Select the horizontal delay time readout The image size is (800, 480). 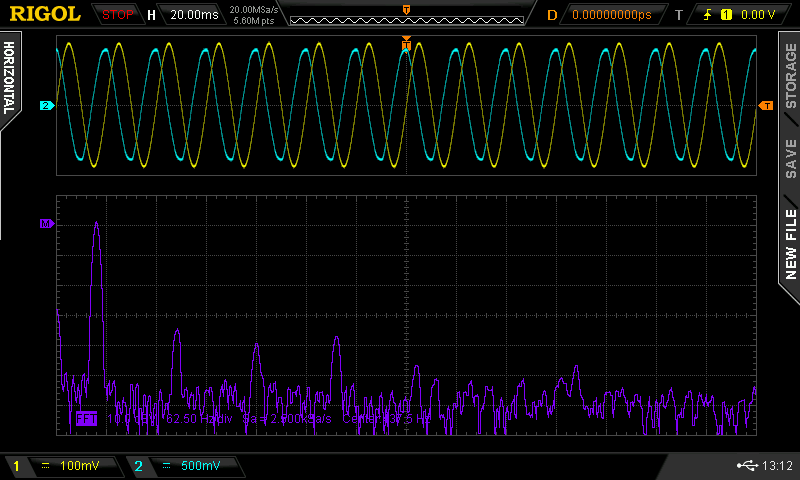(x=610, y=15)
